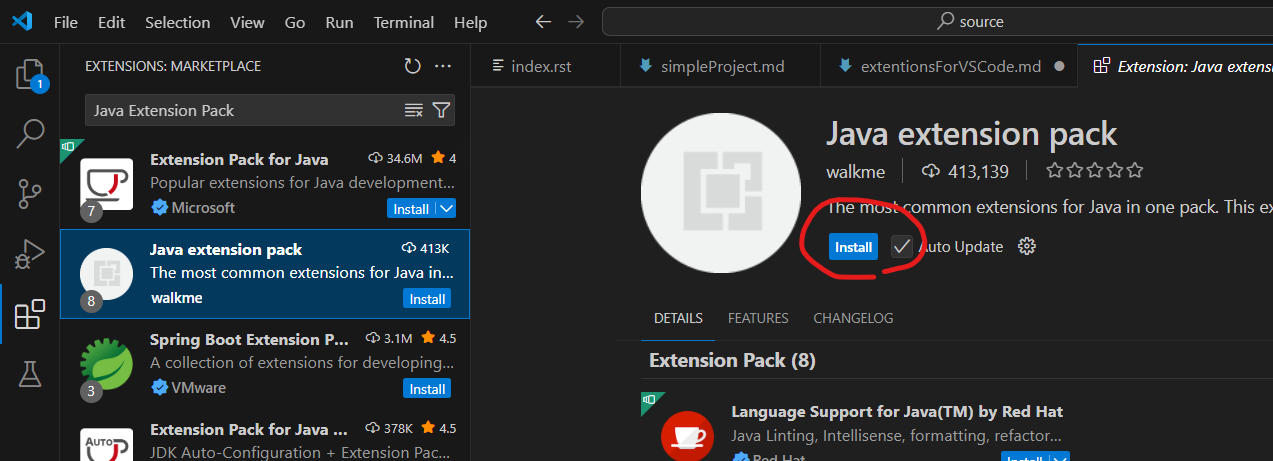Refresh the extensions marketplace list
The height and width of the screenshot is (461, 1273).
click(412, 66)
